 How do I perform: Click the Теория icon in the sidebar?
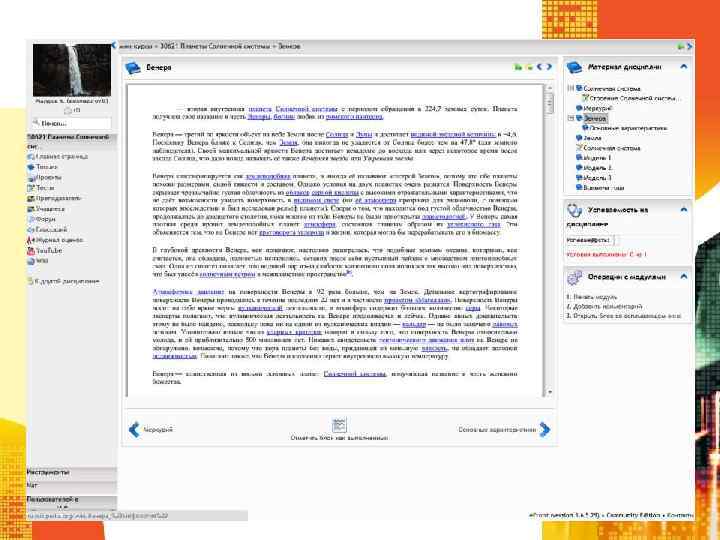[x=31, y=167]
